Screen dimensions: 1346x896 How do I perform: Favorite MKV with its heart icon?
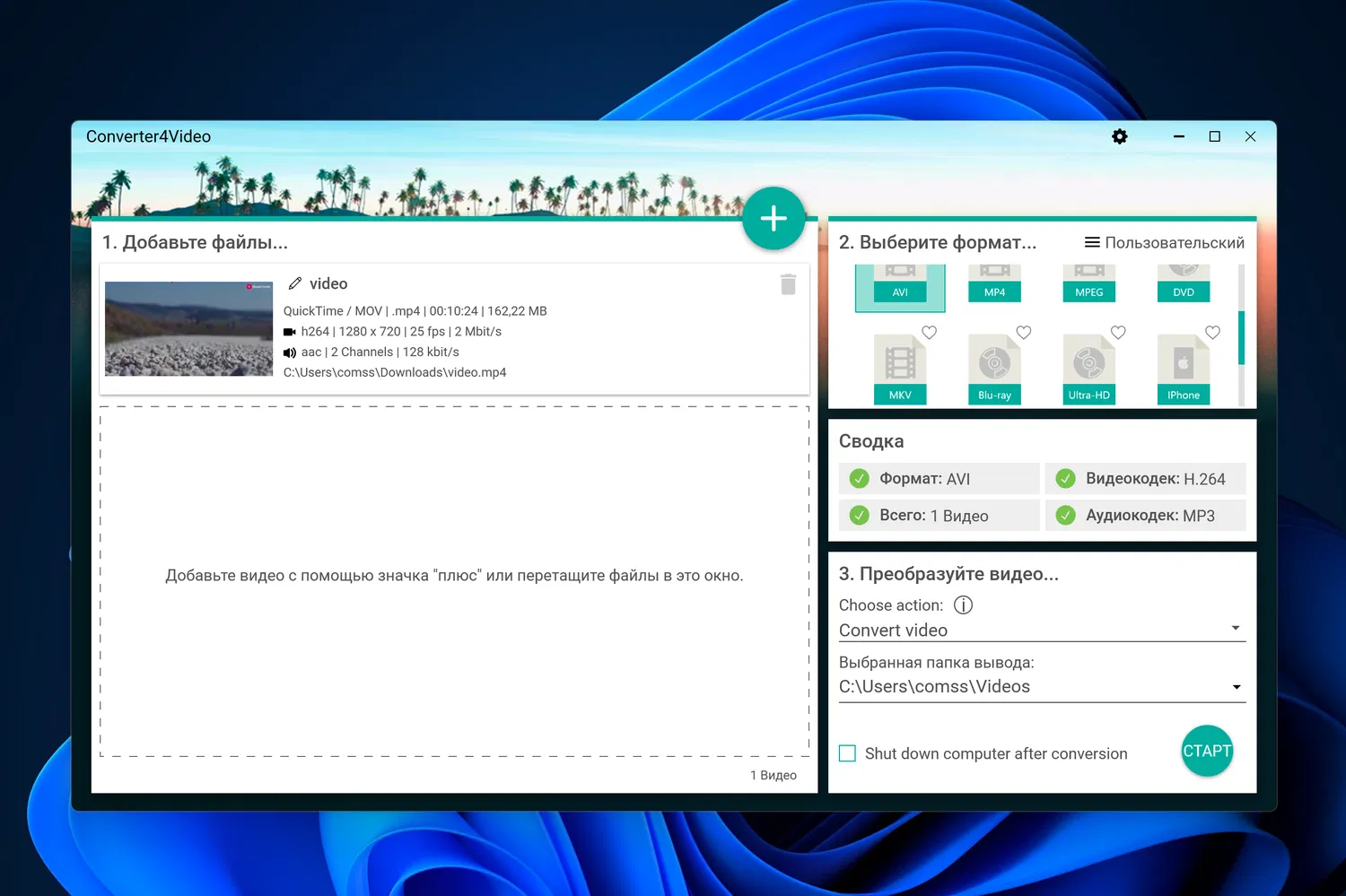pos(930,333)
